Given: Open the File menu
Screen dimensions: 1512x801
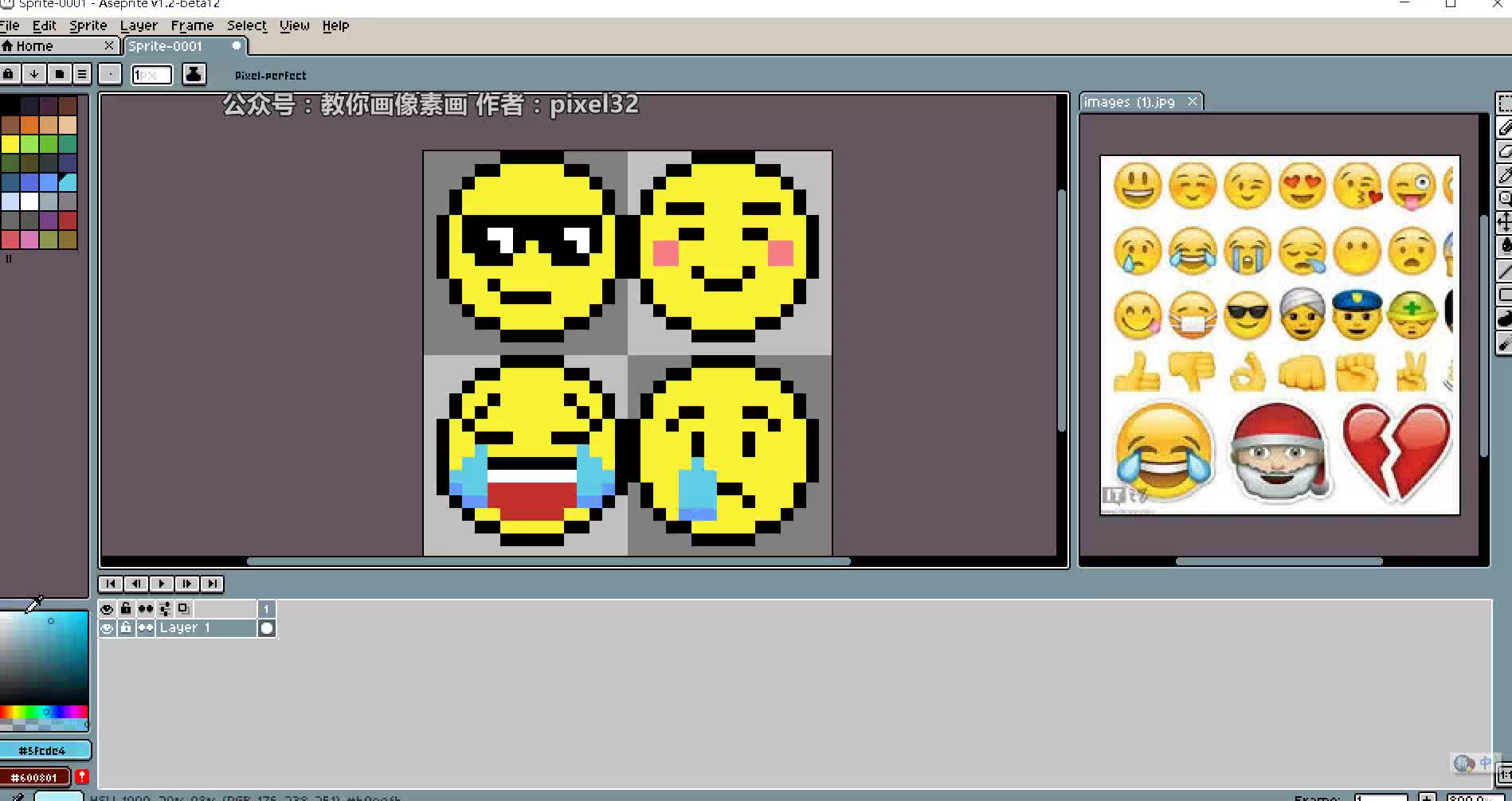Looking at the screenshot, I should coord(10,25).
